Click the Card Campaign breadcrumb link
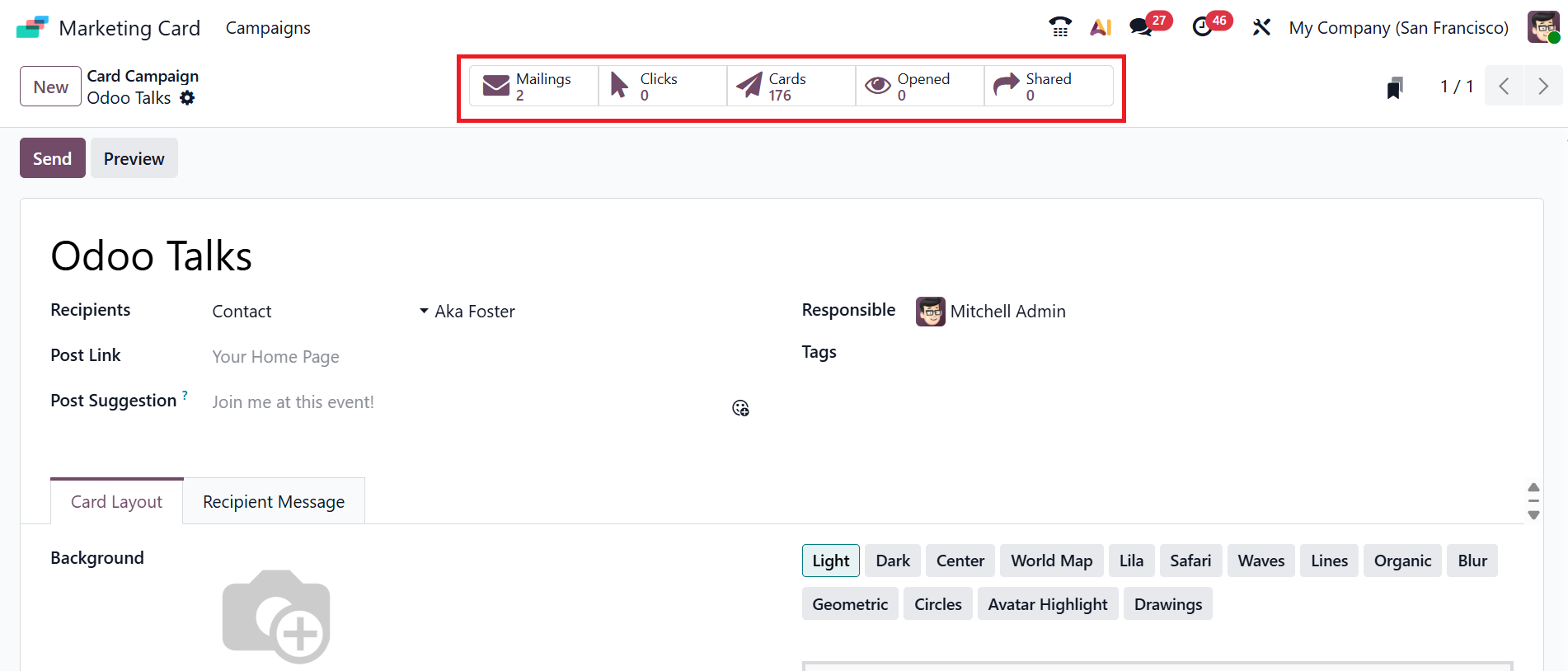Viewport: 1568px width, 671px height. pos(143,76)
